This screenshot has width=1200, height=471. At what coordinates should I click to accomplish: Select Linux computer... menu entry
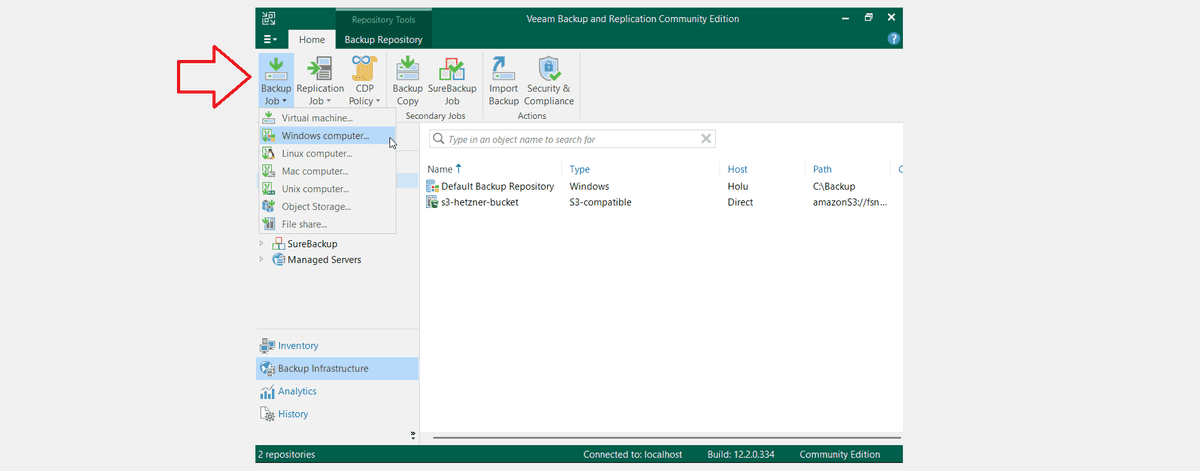click(x=327, y=153)
